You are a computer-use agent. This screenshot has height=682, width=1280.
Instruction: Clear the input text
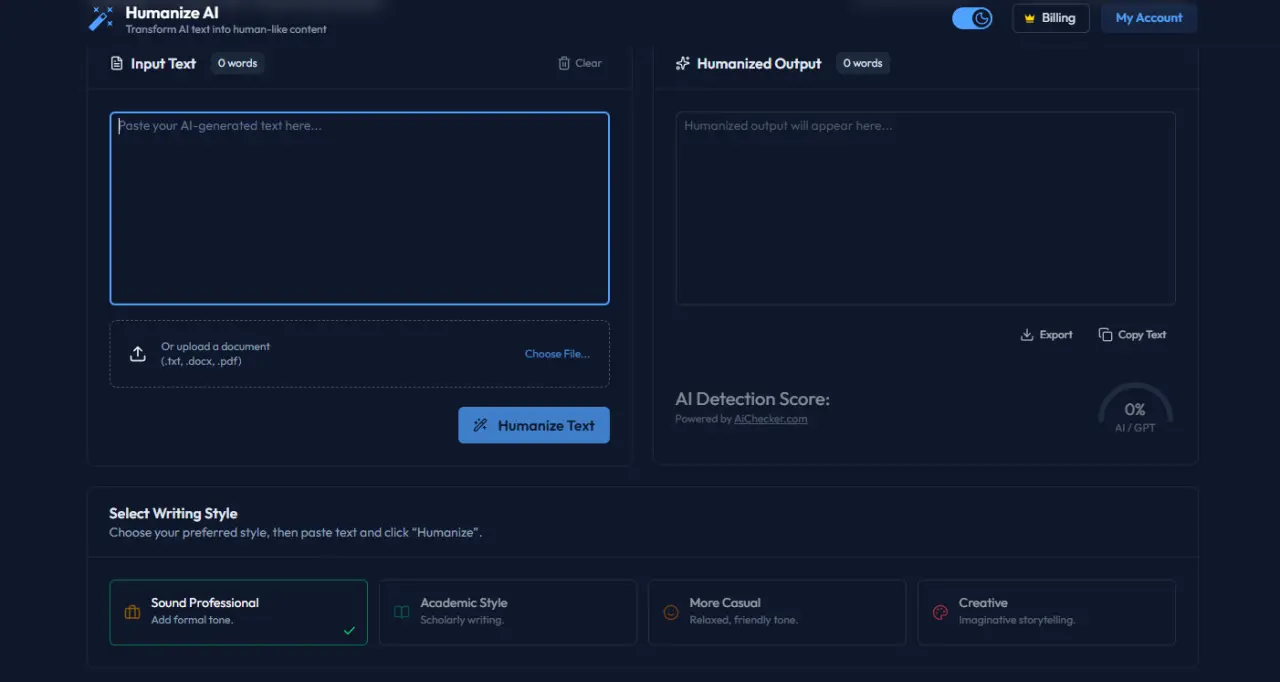click(580, 63)
